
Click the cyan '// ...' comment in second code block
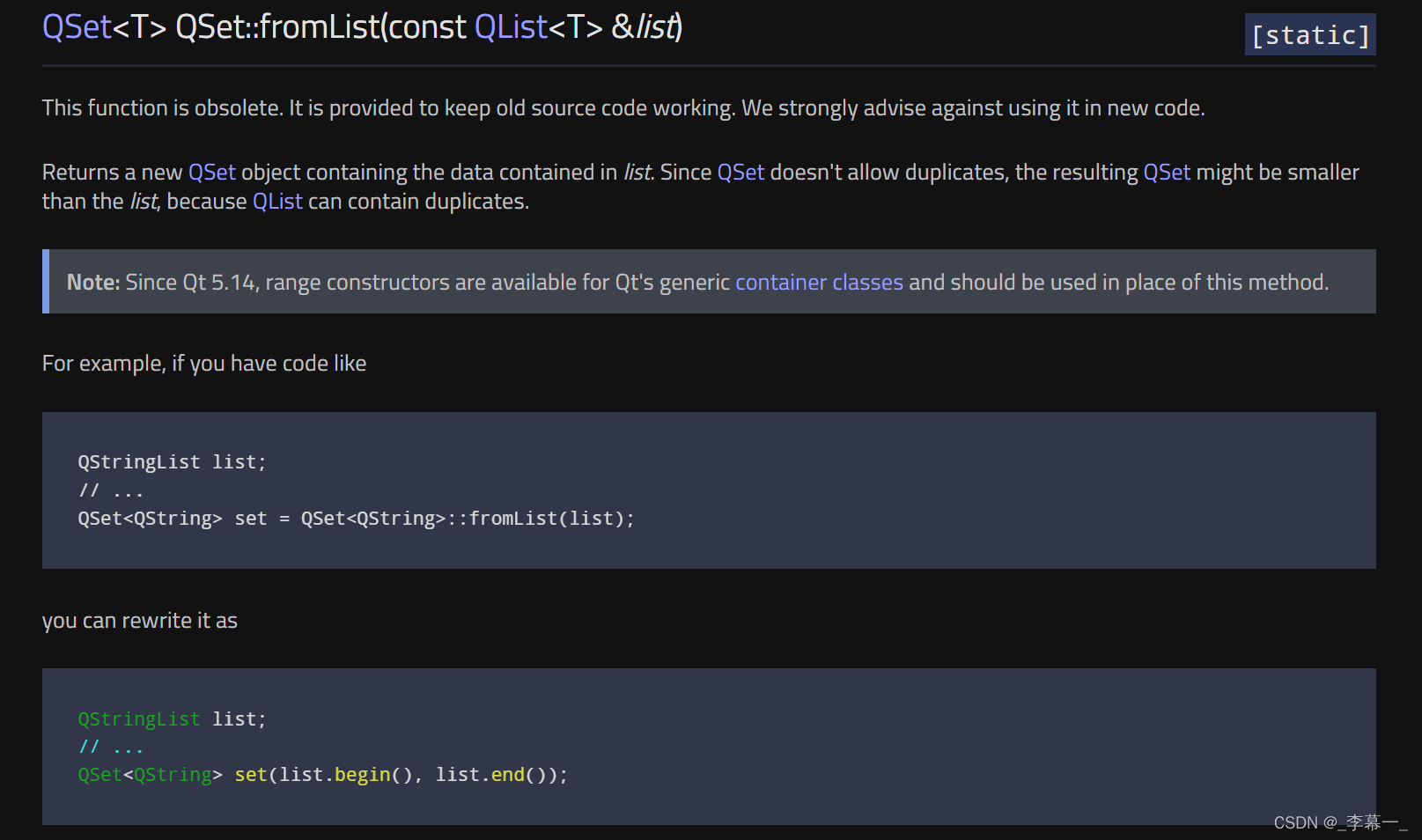click(110, 748)
